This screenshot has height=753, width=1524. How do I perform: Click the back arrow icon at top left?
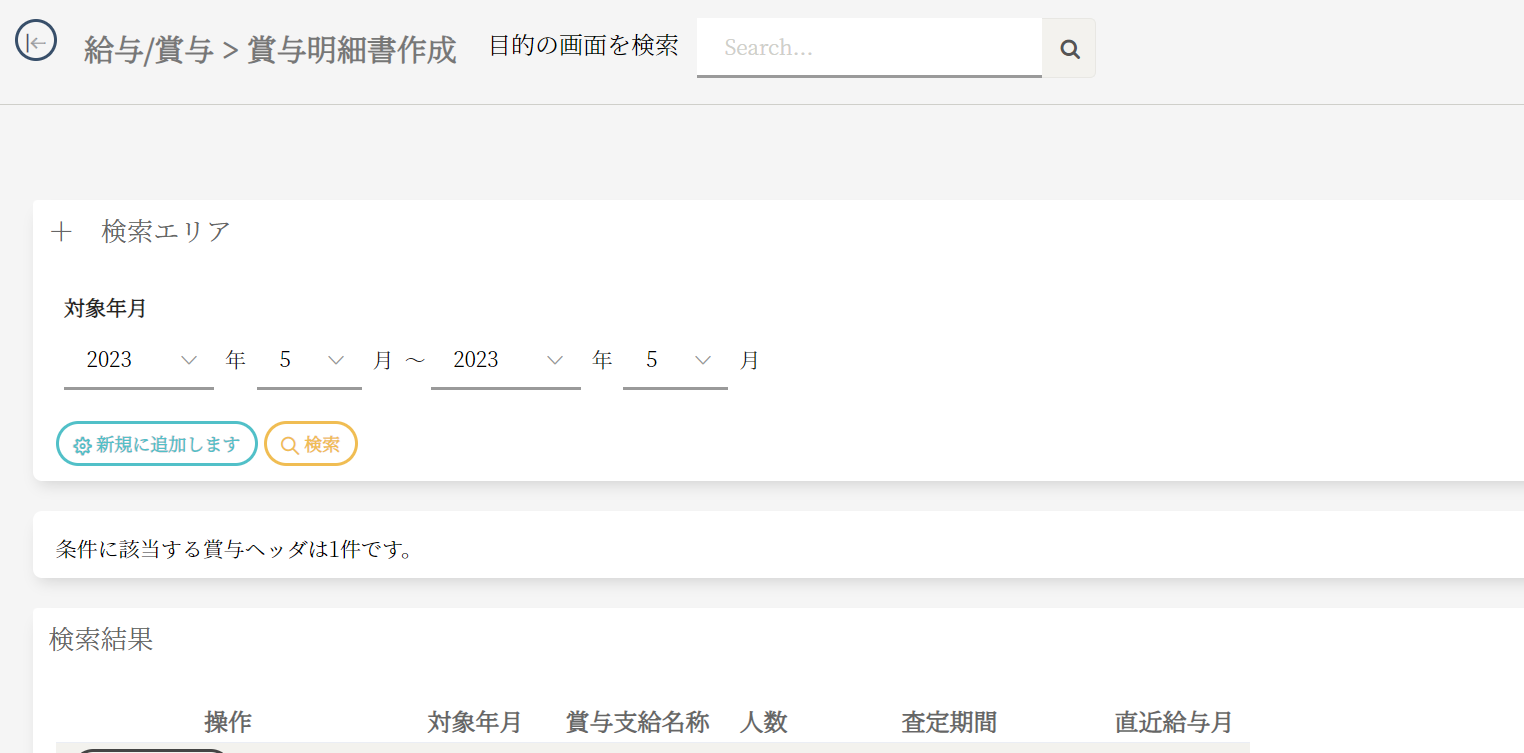click(x=36, y=42)
